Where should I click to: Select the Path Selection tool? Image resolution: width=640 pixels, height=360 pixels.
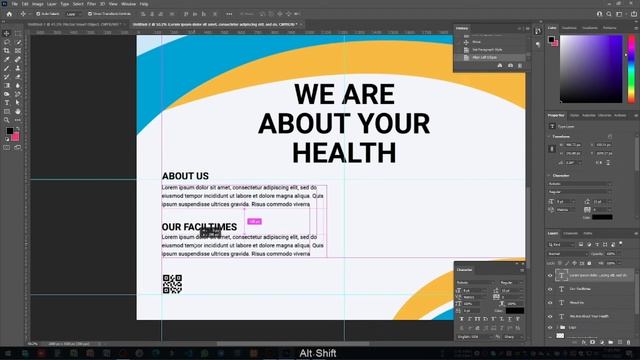pos(18,102)
